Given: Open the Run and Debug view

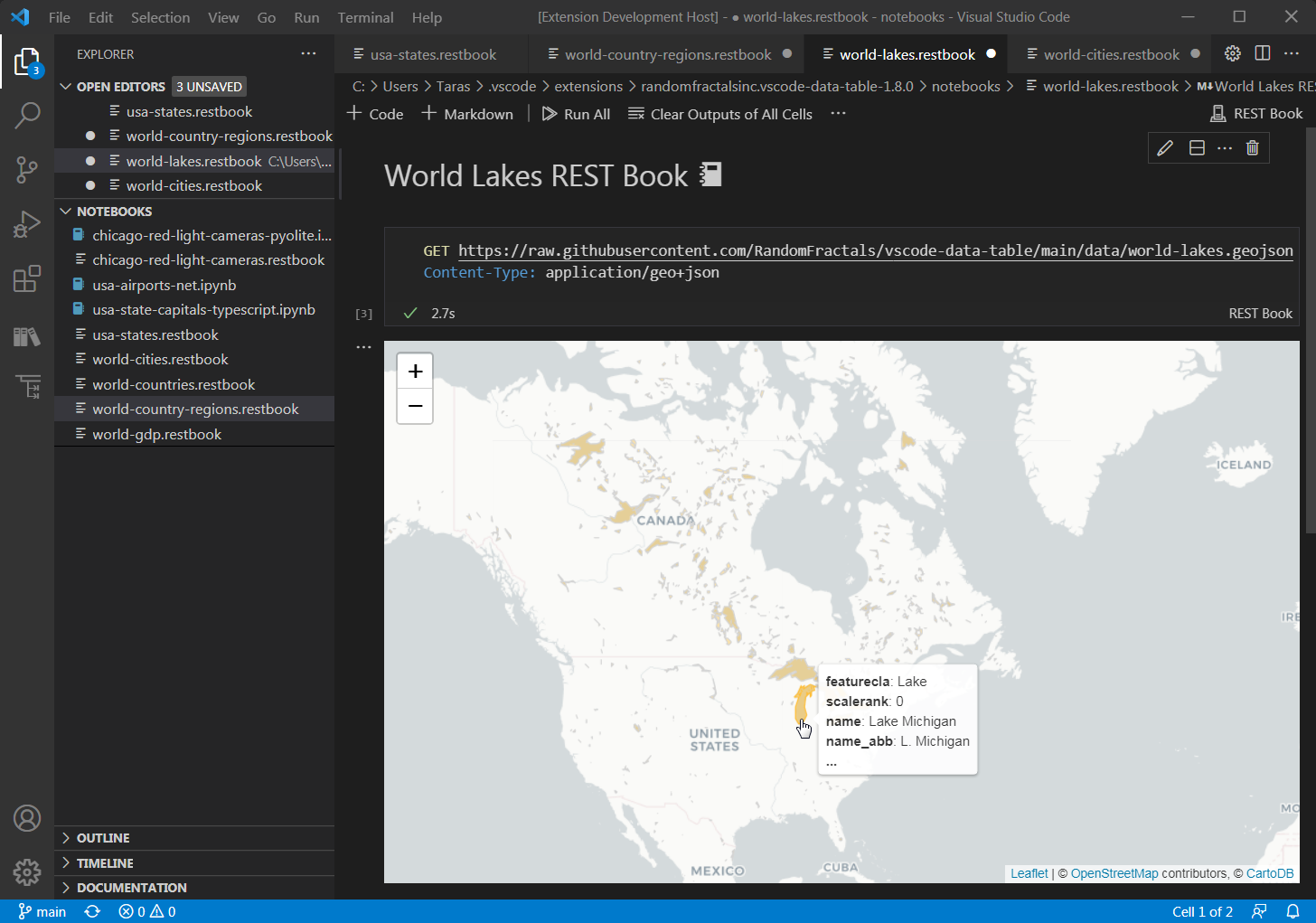Looking at the screenshot, I should 27,224.
